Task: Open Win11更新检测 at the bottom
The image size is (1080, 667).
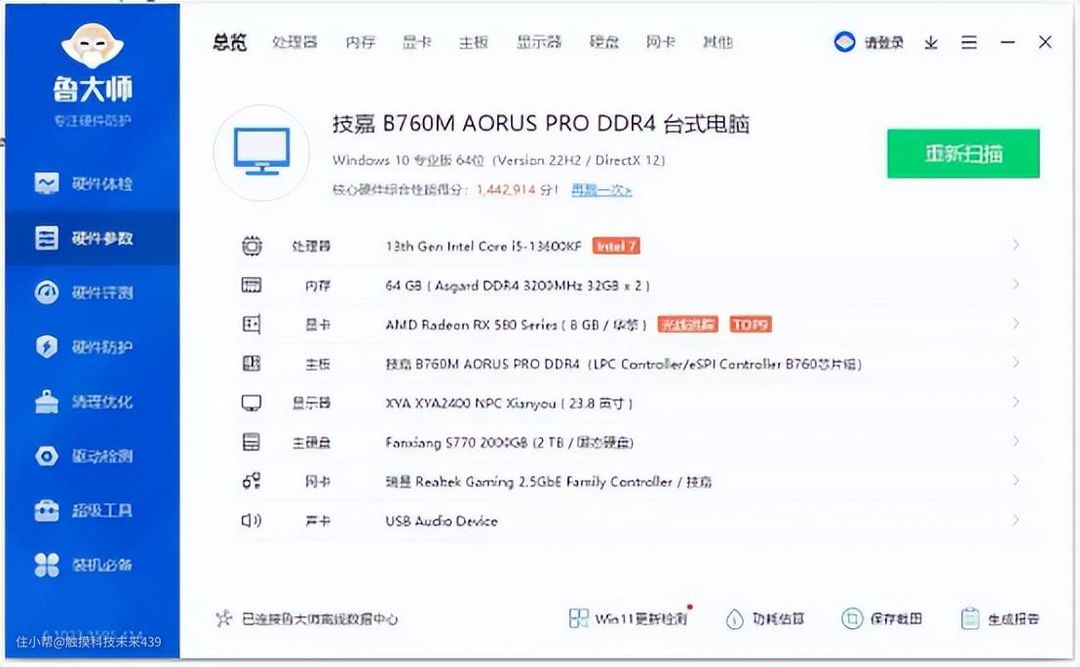Action: [x=629, y=618]
